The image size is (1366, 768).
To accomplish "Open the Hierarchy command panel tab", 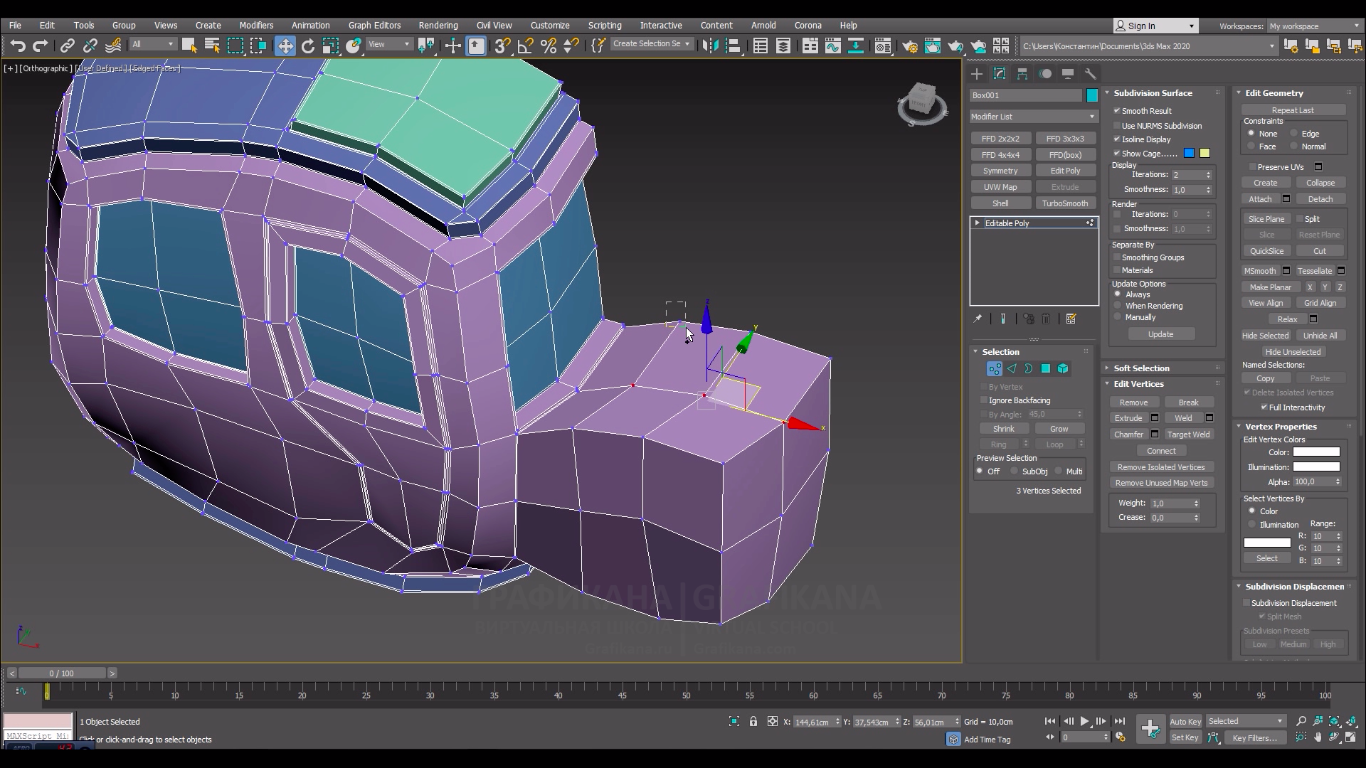I will (1022, 74).
